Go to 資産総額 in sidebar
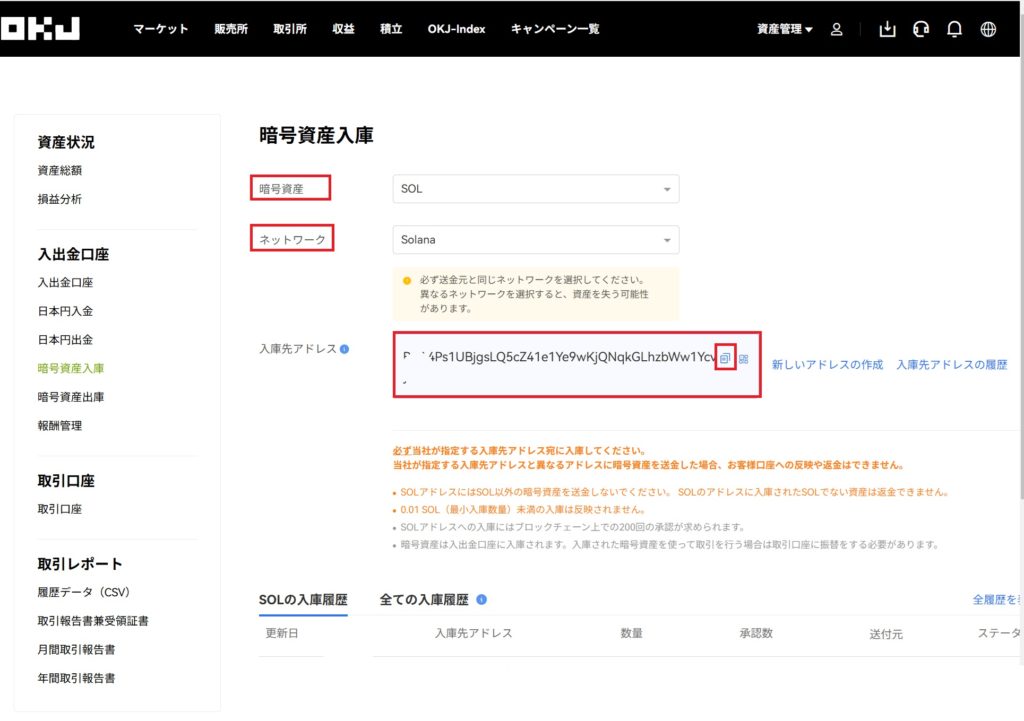 click(x=59, y=170)
